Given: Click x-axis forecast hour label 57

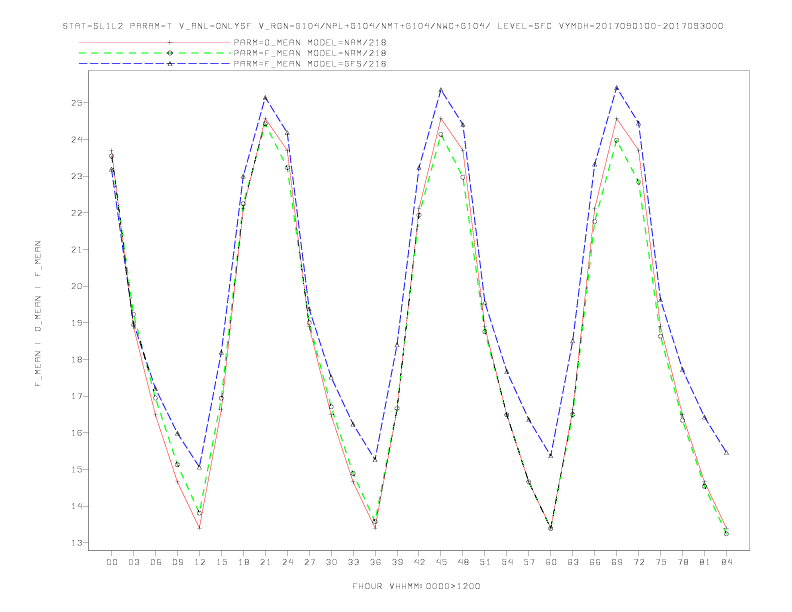Looking at the screenshot, I should tap(529, 562).
